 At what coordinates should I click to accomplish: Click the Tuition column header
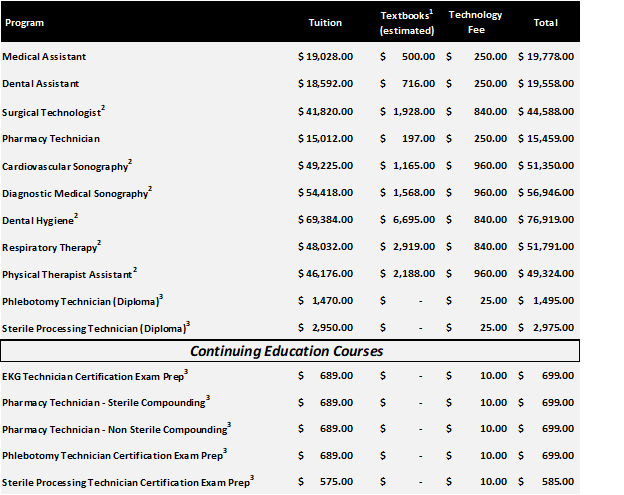coord(324,22)
